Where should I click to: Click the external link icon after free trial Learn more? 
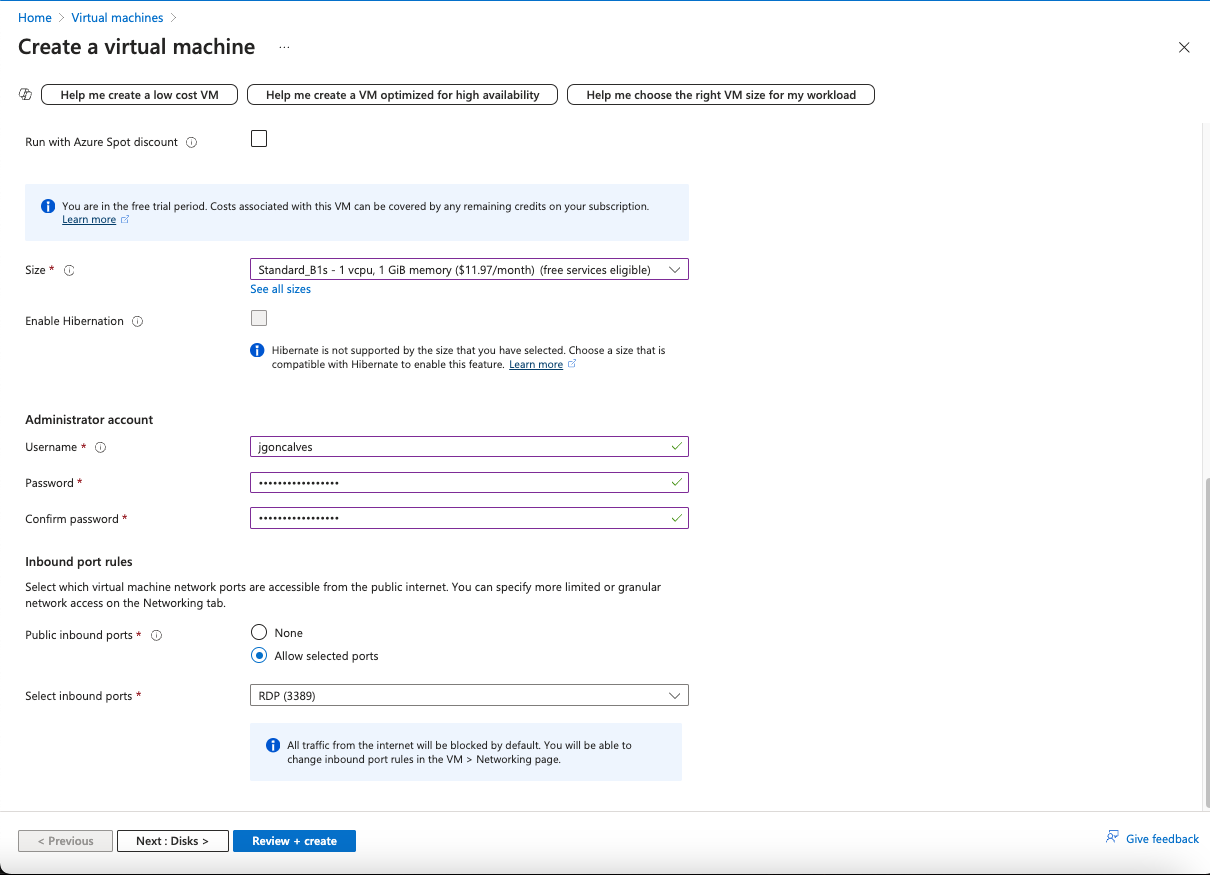point(125,220)
